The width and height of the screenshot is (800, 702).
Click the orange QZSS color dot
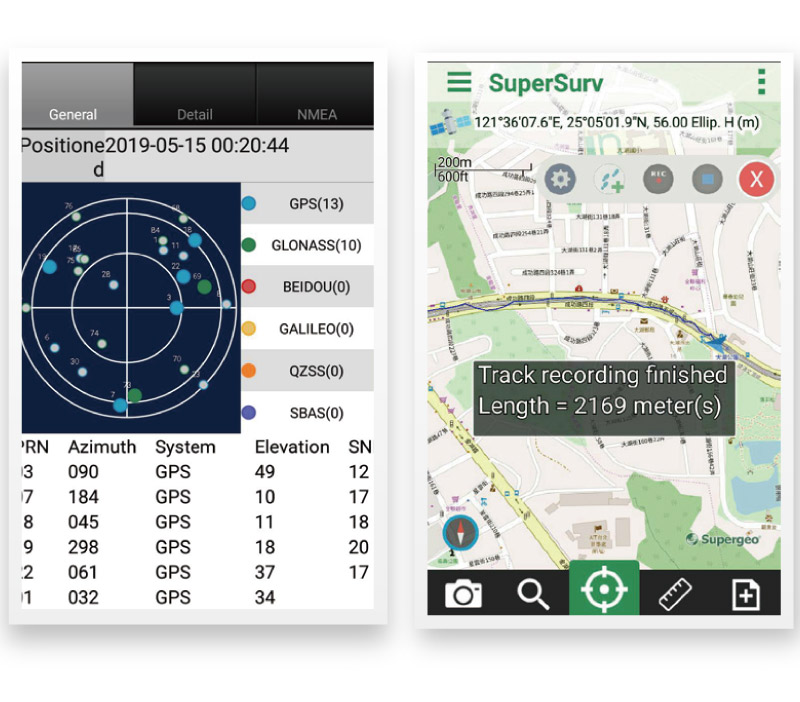point(249,370)
